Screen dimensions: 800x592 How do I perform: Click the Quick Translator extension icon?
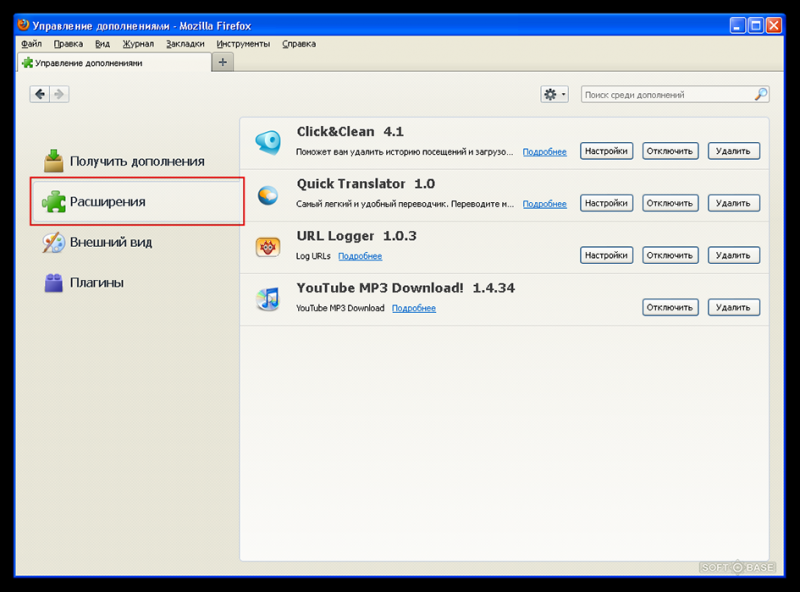(268, 195)
